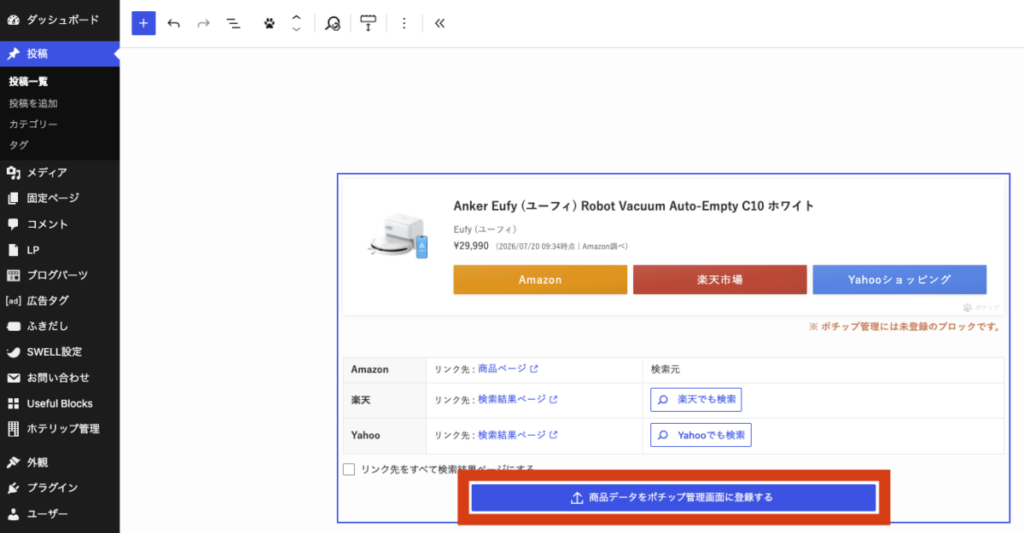Screen dimensions: 1024x533
Task: Click the ¥29,990 price text
Action: click(x=471, y=246)
